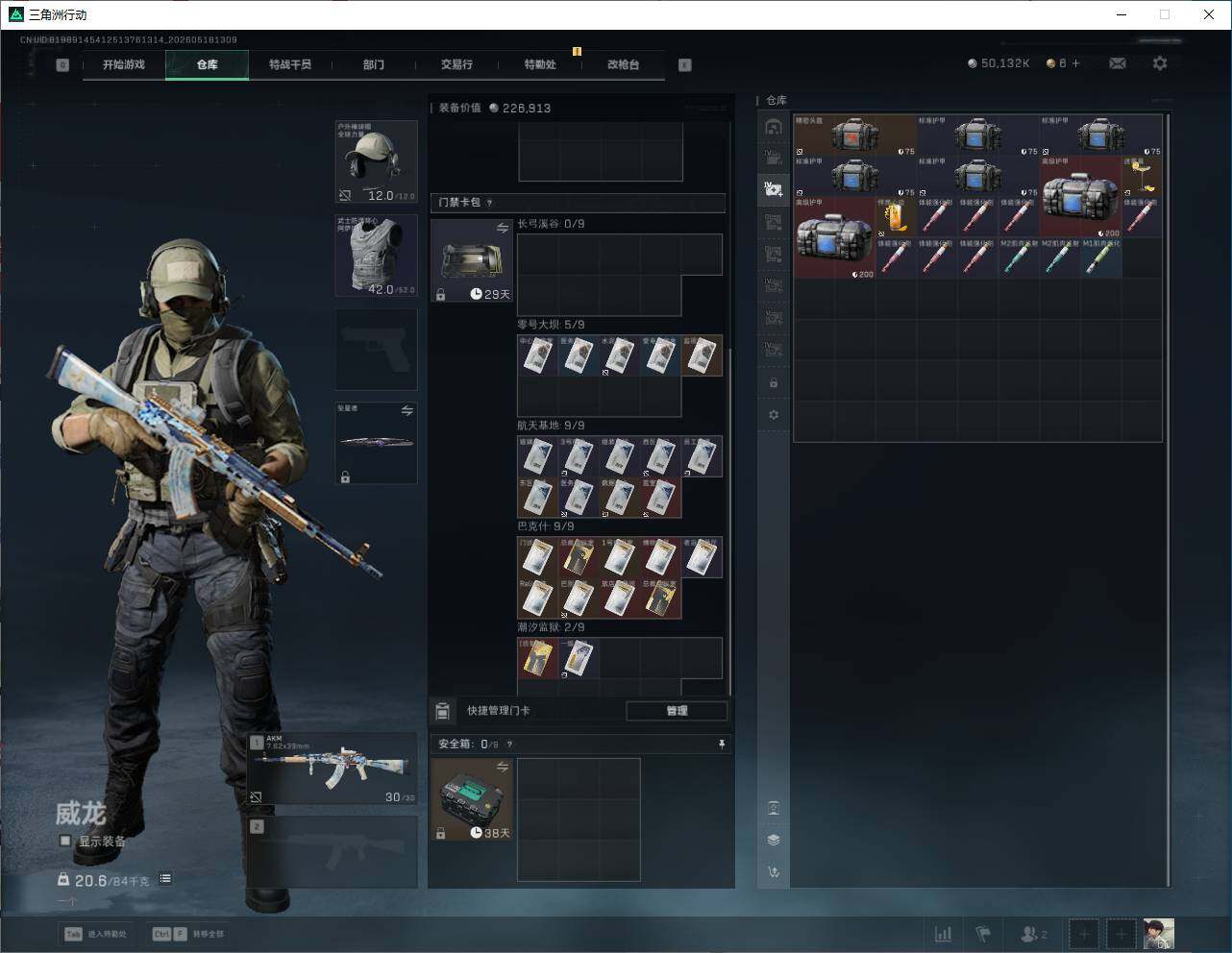Switch to the 特勤处 tab
Screen dimensions: 1232x953
[540, 64]
